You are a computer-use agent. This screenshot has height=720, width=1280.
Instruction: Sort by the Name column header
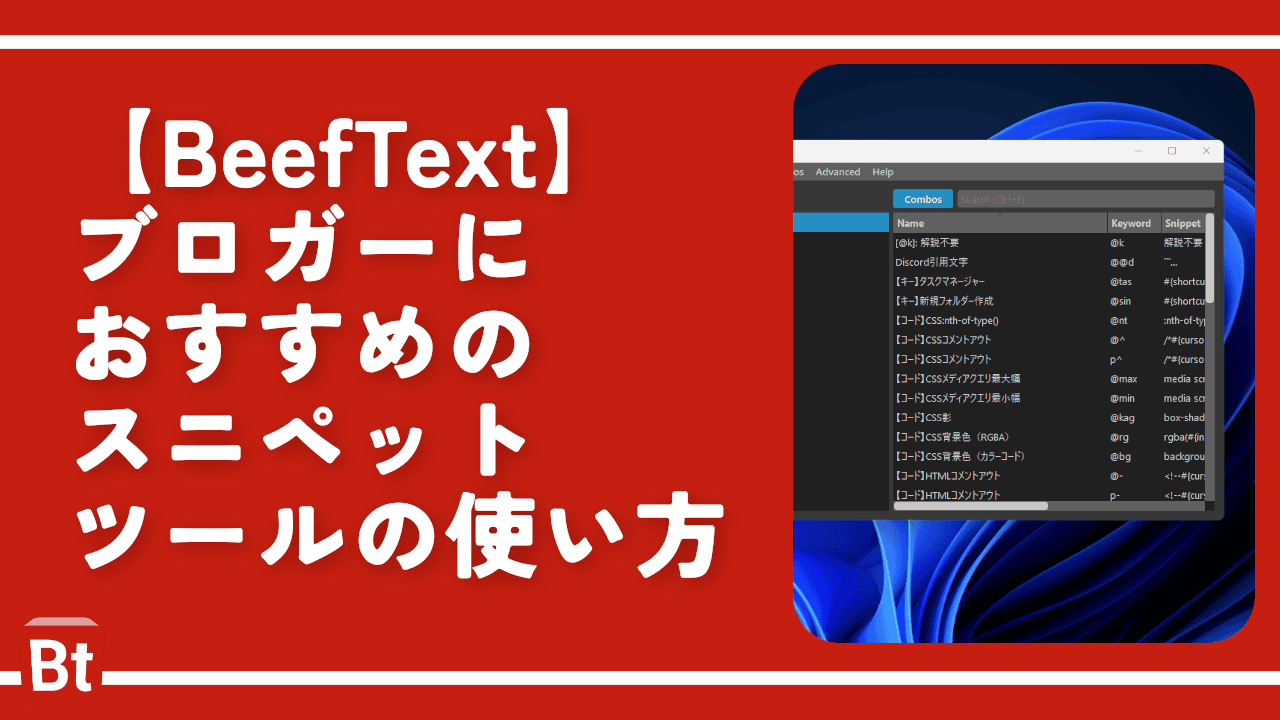pyautogui.click(x=1000, y=223)
